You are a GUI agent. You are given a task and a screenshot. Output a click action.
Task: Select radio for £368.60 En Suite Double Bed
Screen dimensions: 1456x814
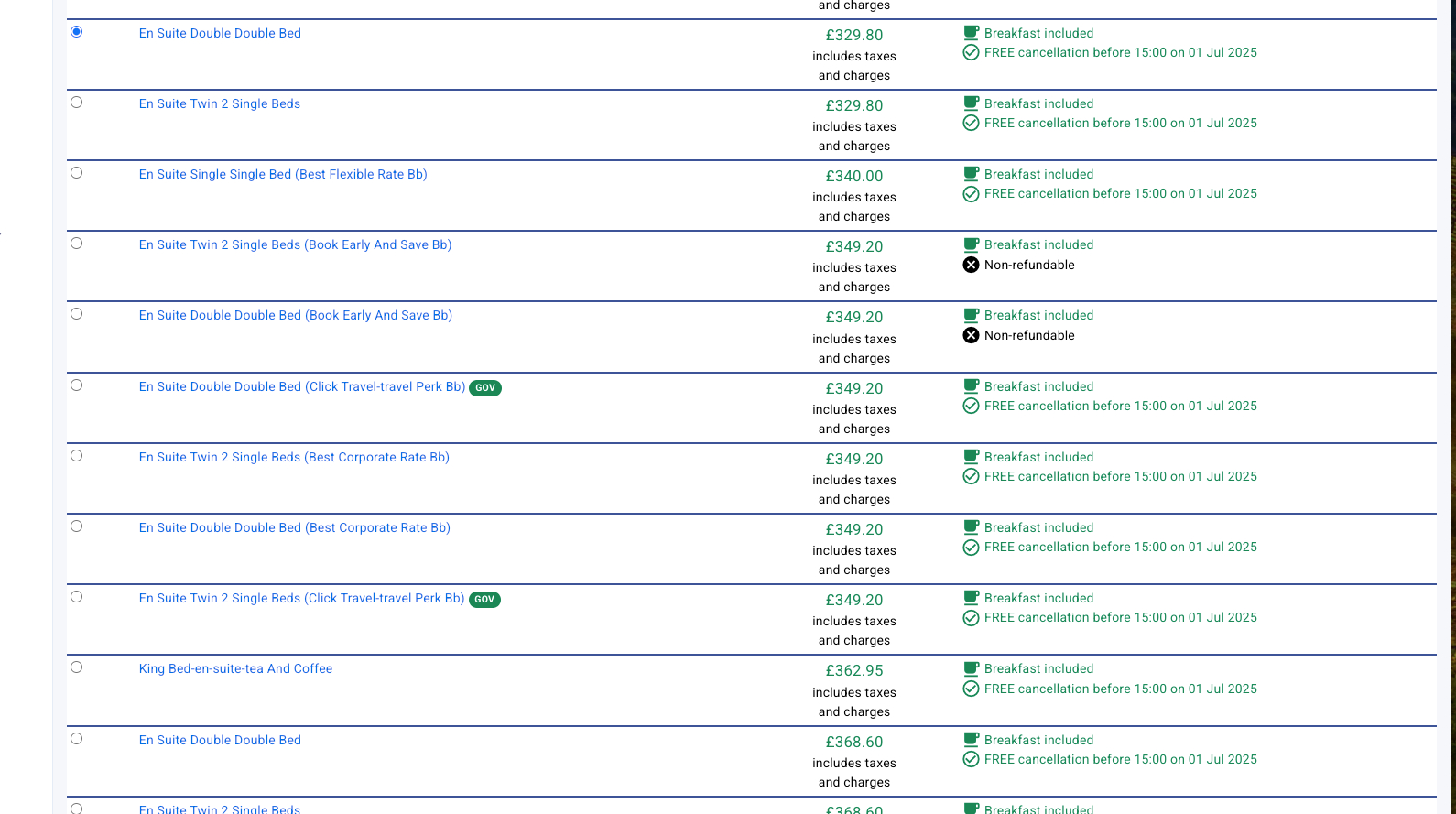click(77, 739)
